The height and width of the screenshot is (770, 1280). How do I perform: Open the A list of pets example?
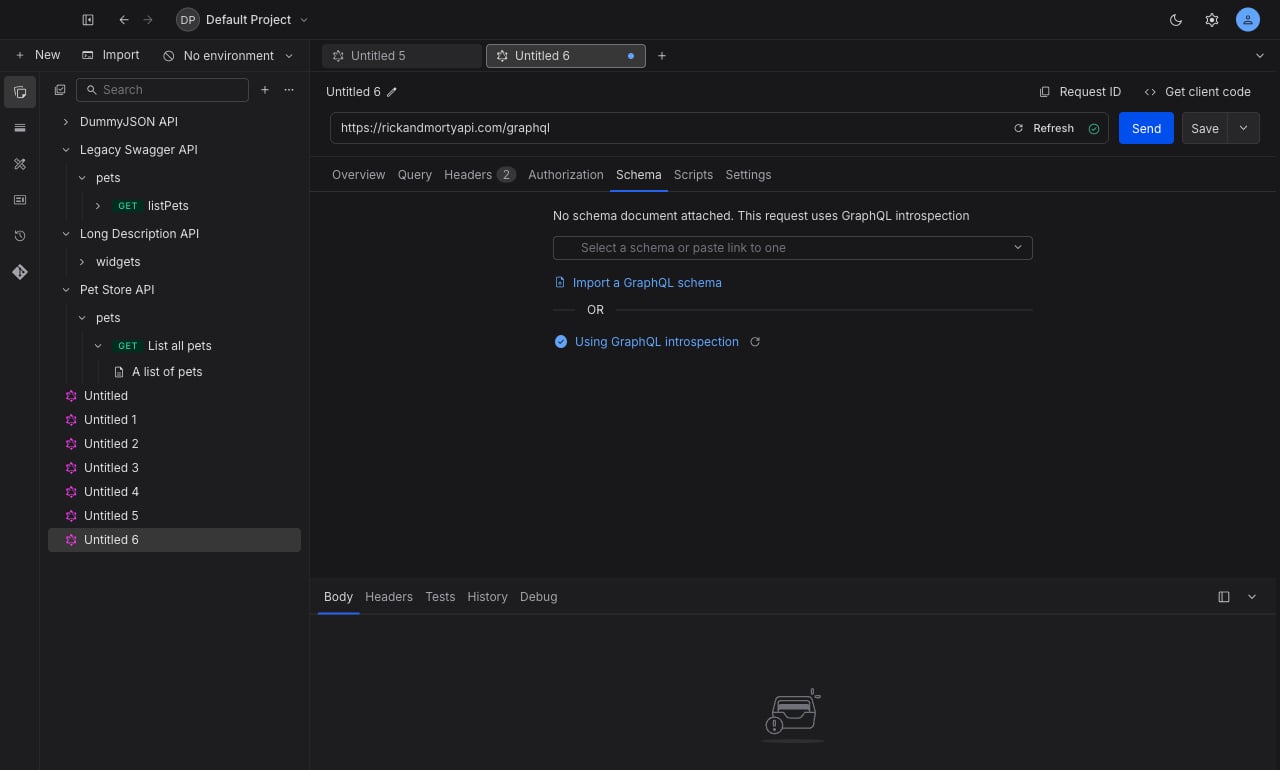(166, 372)
